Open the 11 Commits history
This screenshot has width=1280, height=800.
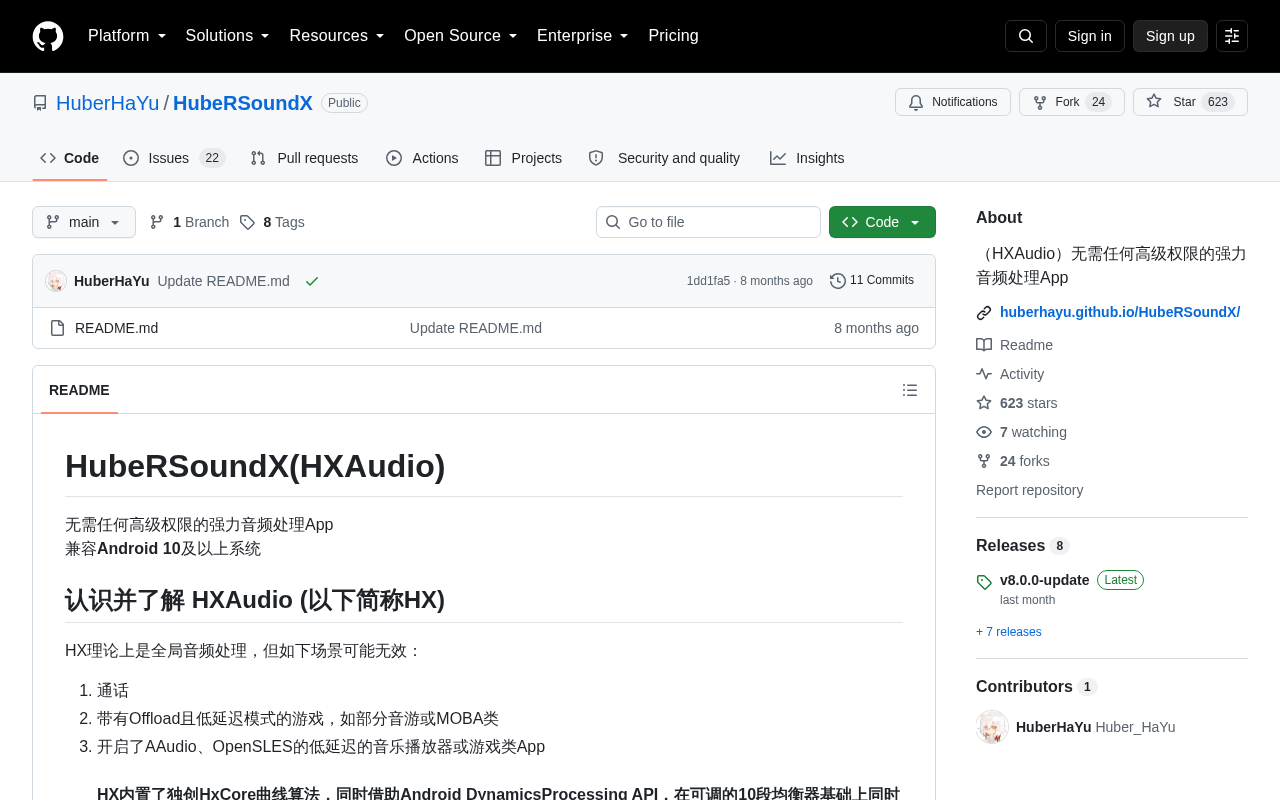pos(872,281)
